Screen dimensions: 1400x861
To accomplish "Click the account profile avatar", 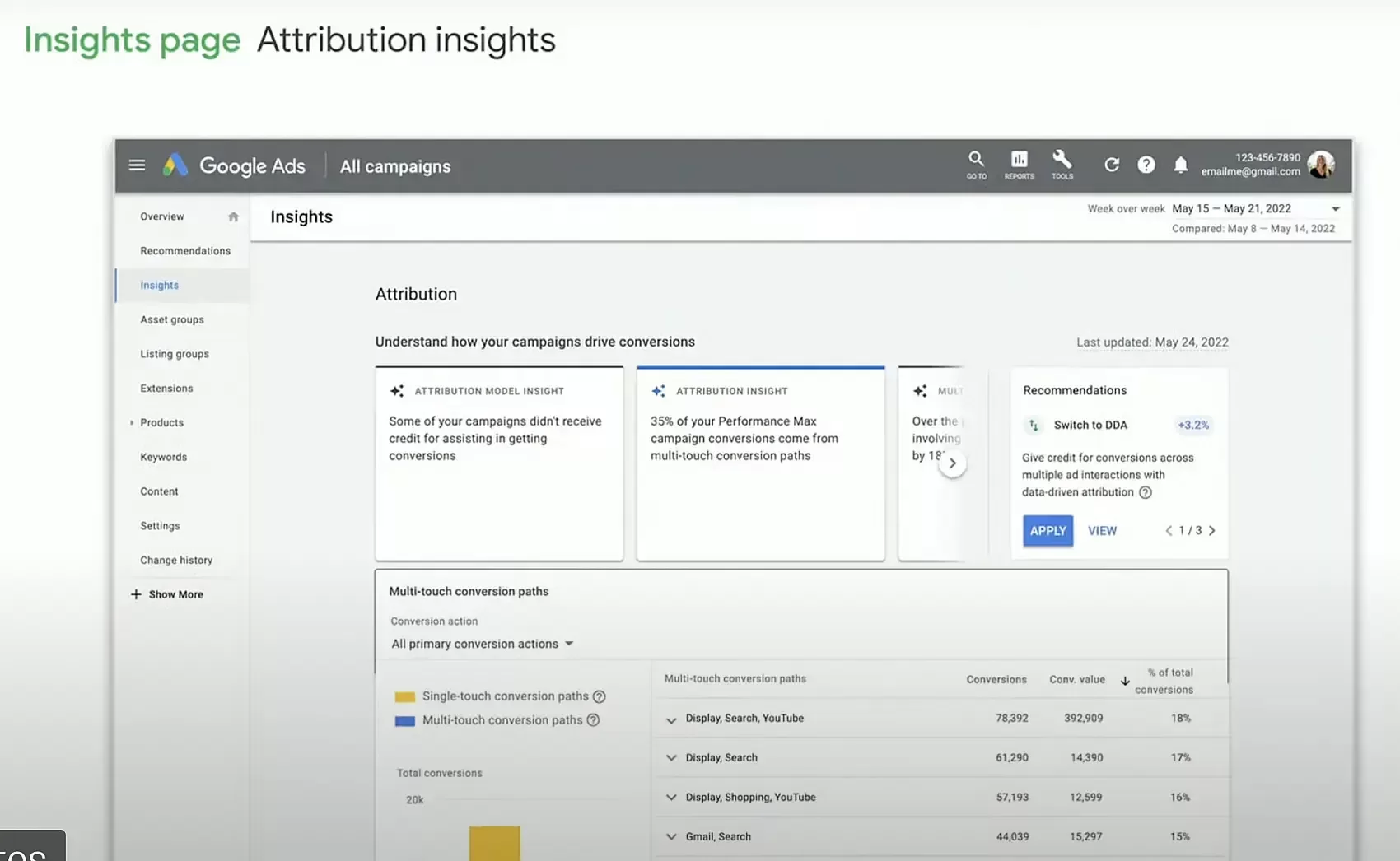I will click(1321, 165).
